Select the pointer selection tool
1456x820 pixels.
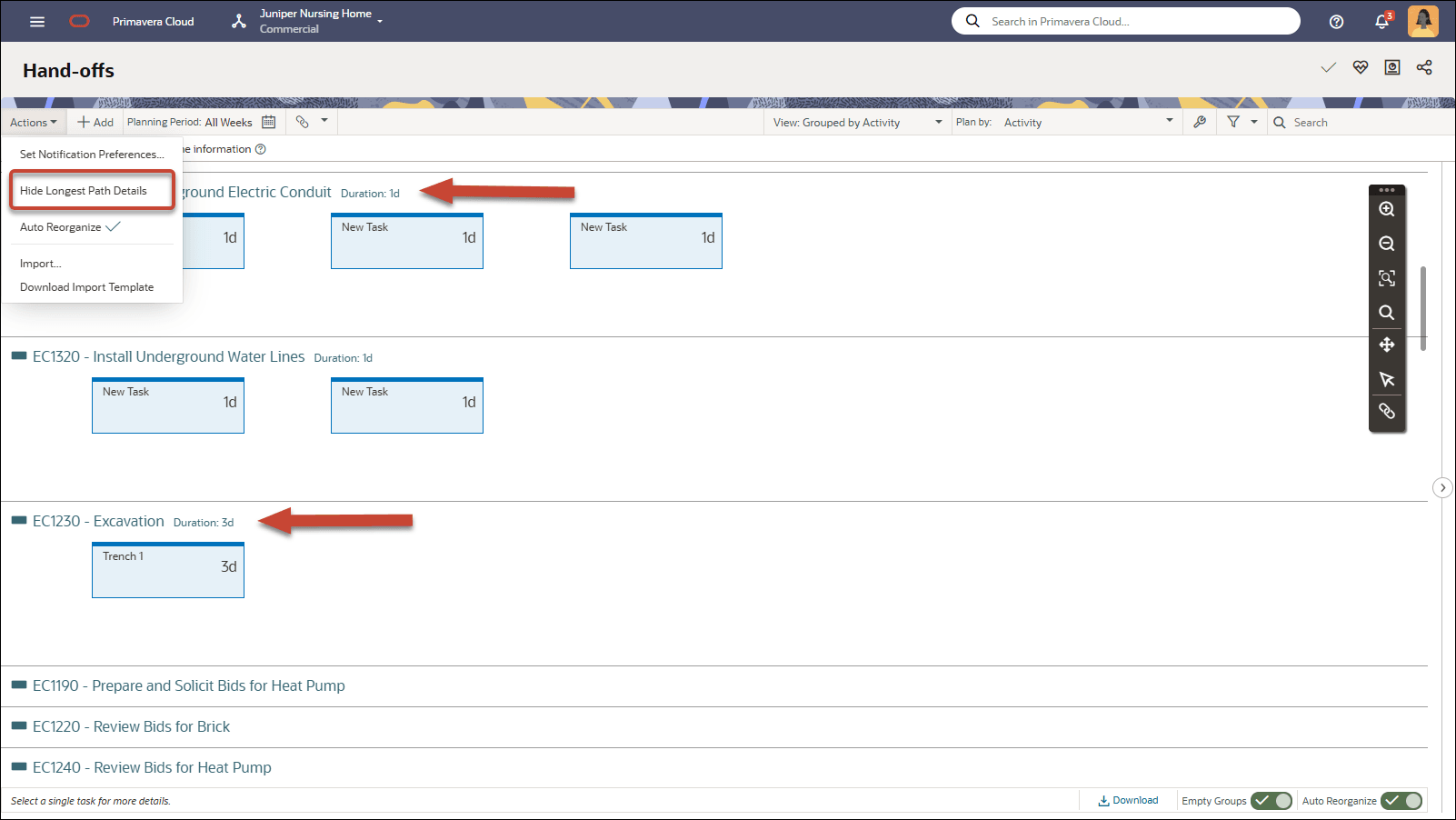point(1387,379)
